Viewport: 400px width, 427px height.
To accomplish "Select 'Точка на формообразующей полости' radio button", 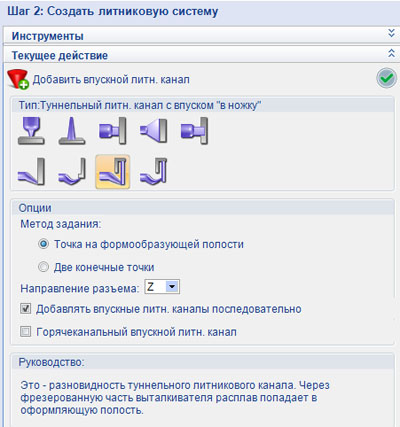I will (43, 244).
